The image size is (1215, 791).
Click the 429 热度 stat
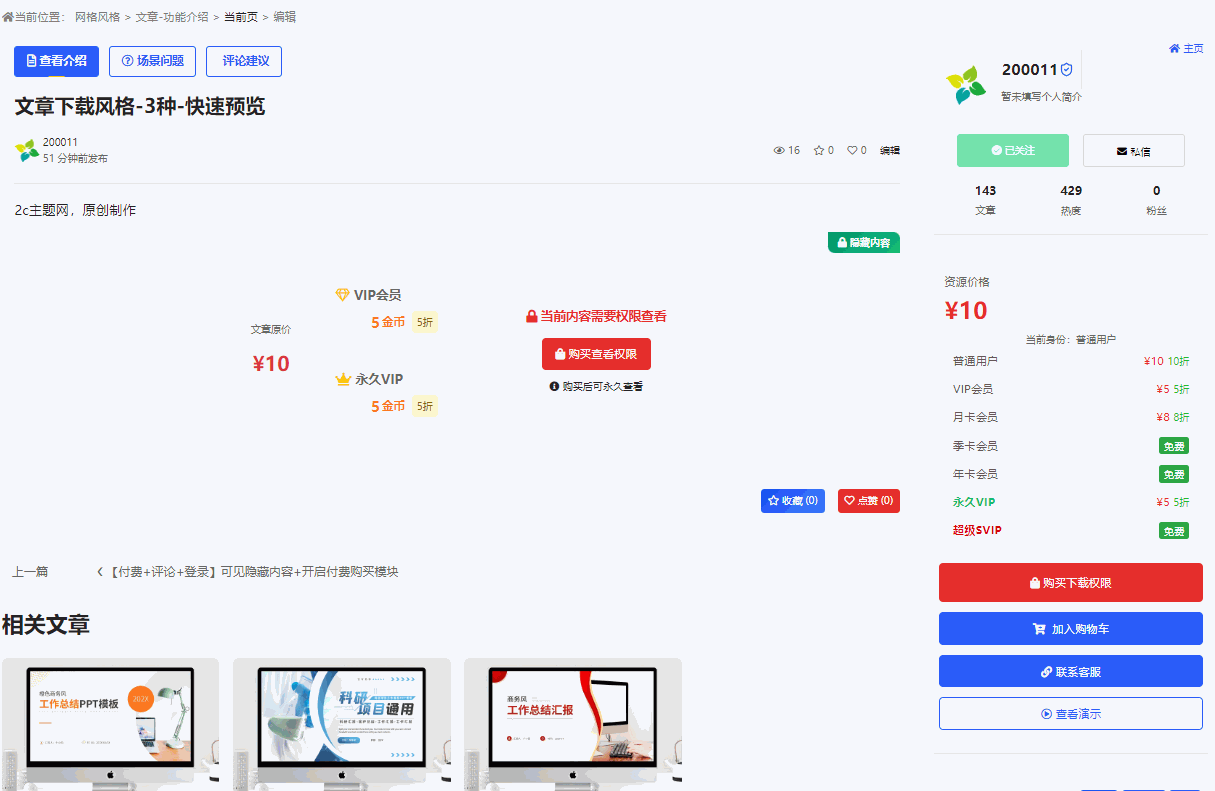[1071, 200]
